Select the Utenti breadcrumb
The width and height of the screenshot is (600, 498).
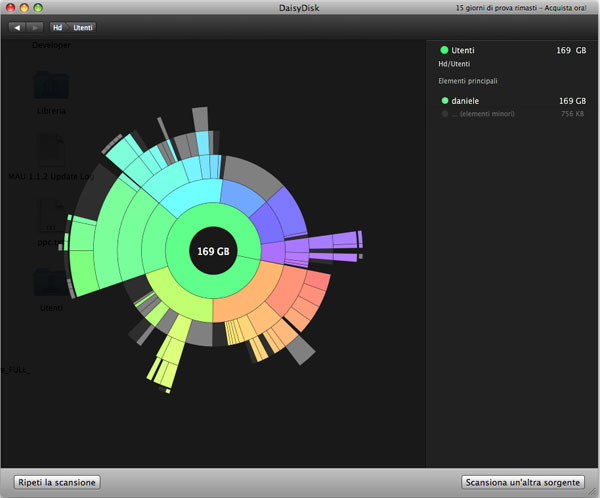click(83, 28)
